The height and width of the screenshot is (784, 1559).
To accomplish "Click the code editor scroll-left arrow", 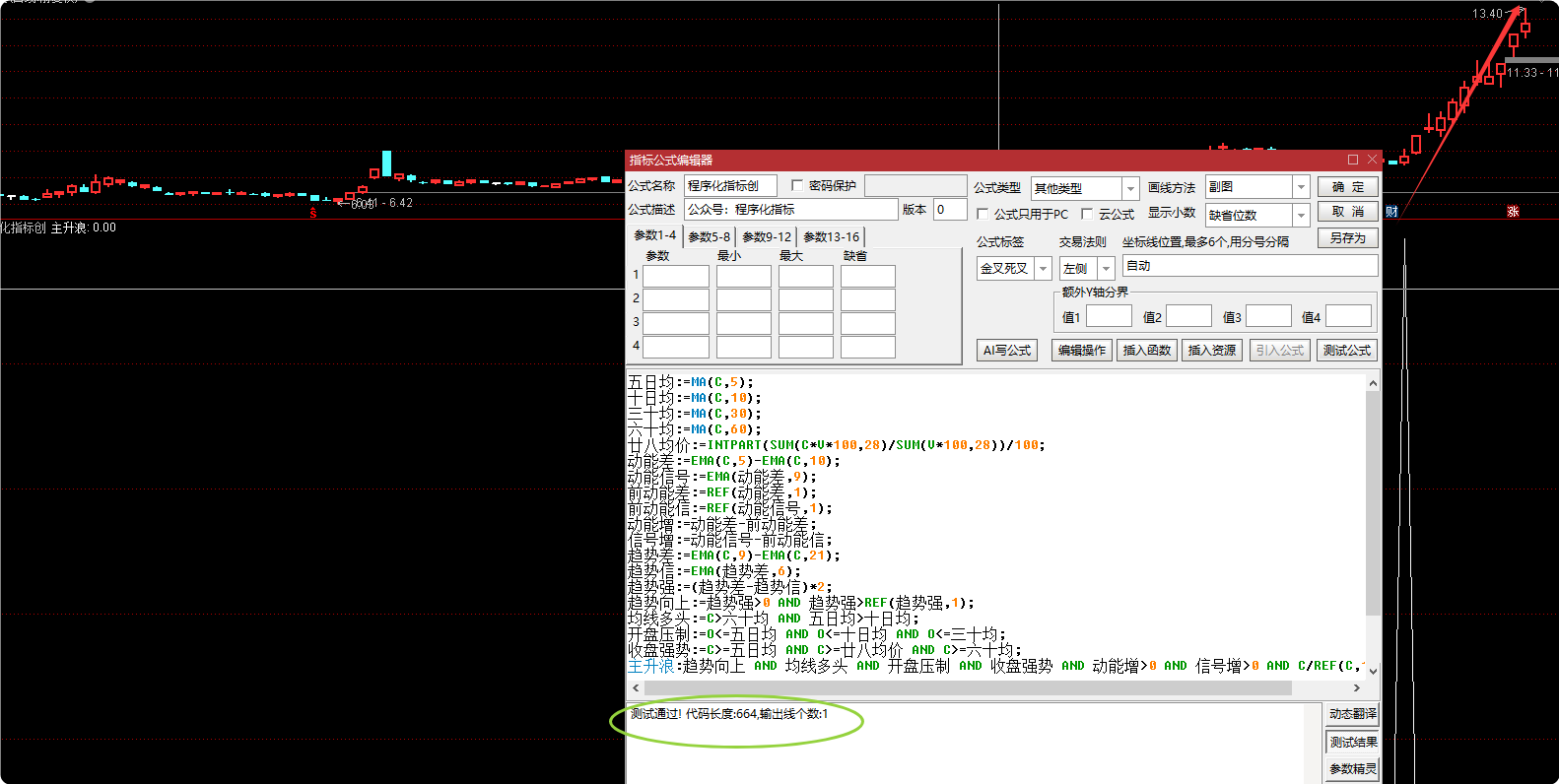I will pyautogui.click(x=636, y=688).
